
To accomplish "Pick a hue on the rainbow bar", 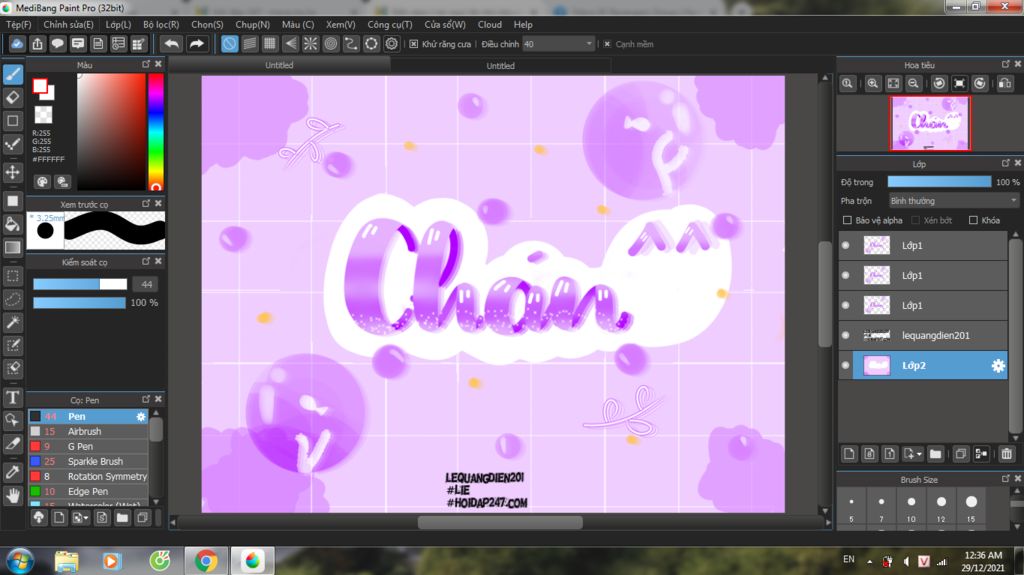I will tap(155, 132).
